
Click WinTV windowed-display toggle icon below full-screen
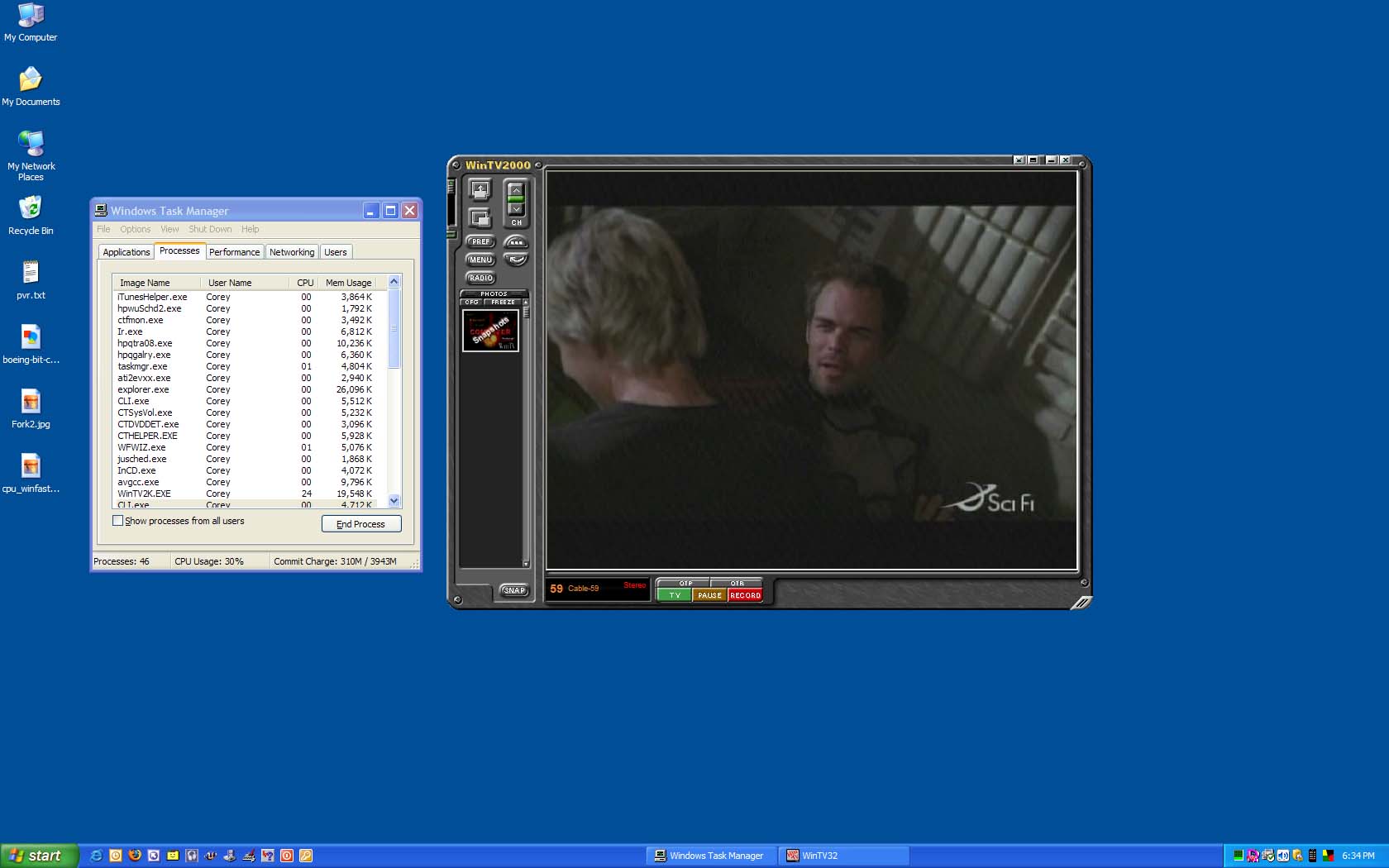pyautogui.click(x=480, y=218)
